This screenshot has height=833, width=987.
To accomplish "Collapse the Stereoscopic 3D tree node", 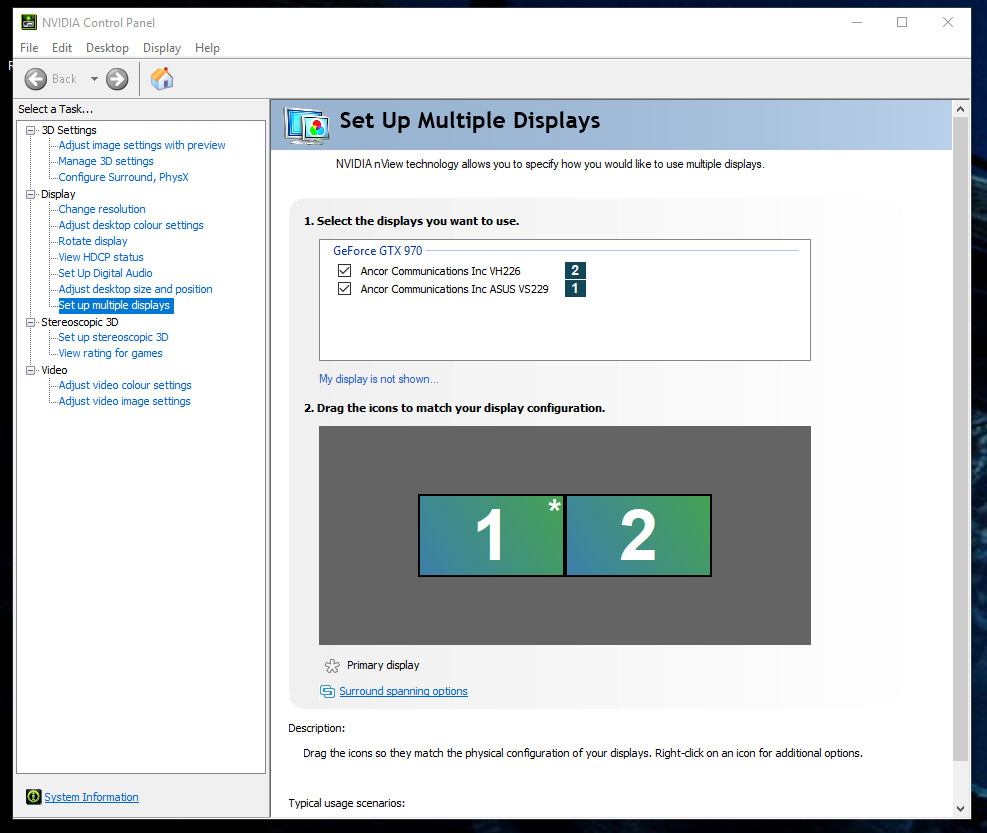I will coord(30,322).
